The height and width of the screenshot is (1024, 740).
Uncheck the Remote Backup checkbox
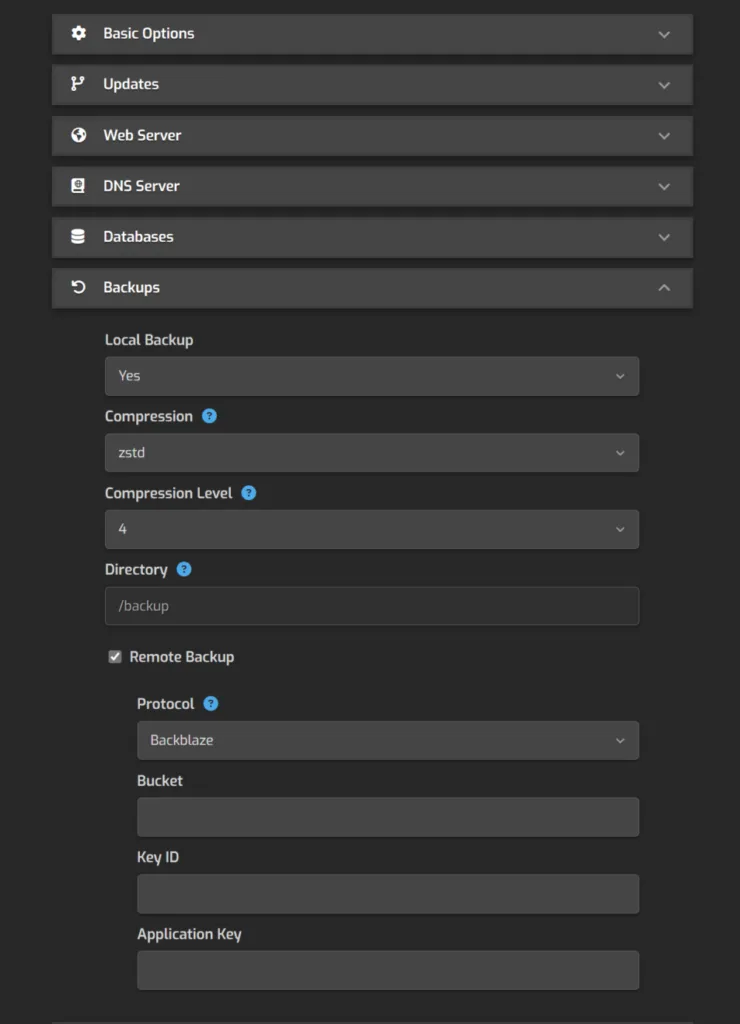(x=115, y=657)
